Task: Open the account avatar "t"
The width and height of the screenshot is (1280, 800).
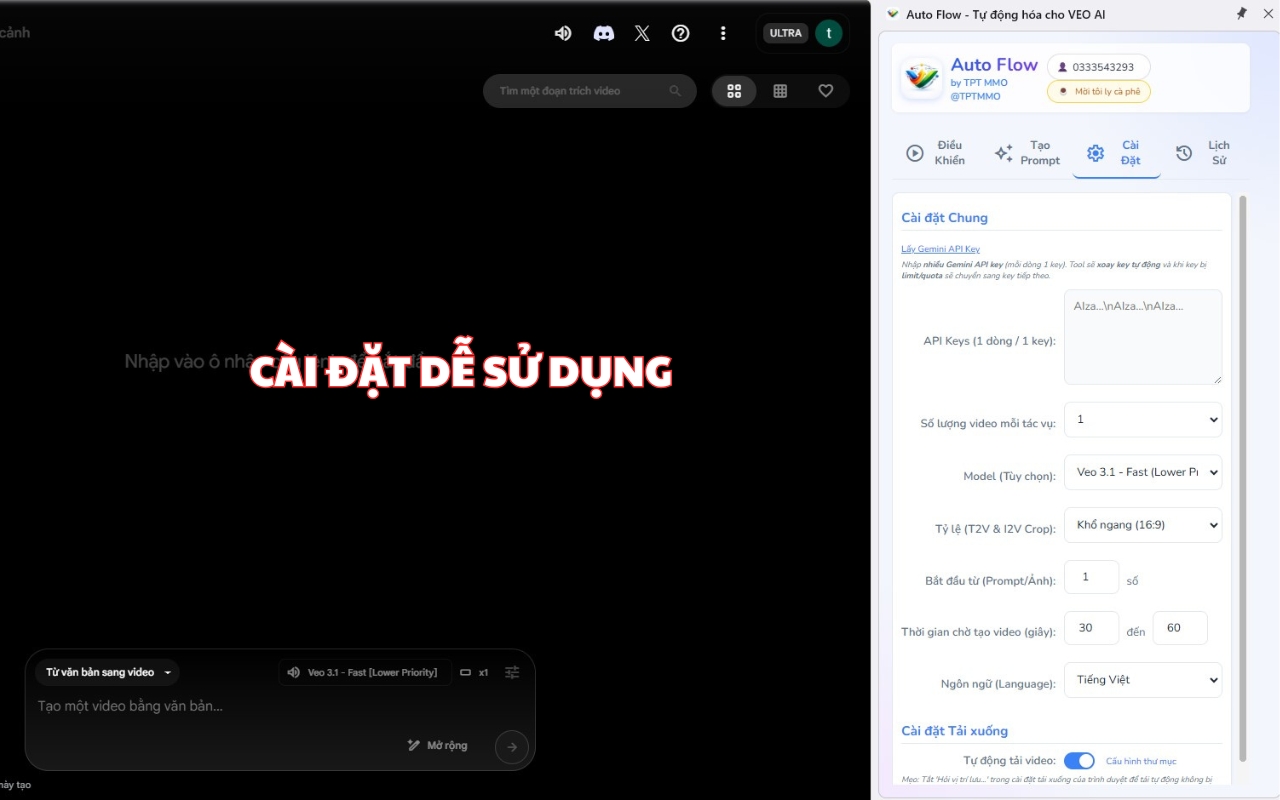Action: click(x=828, y=33)
